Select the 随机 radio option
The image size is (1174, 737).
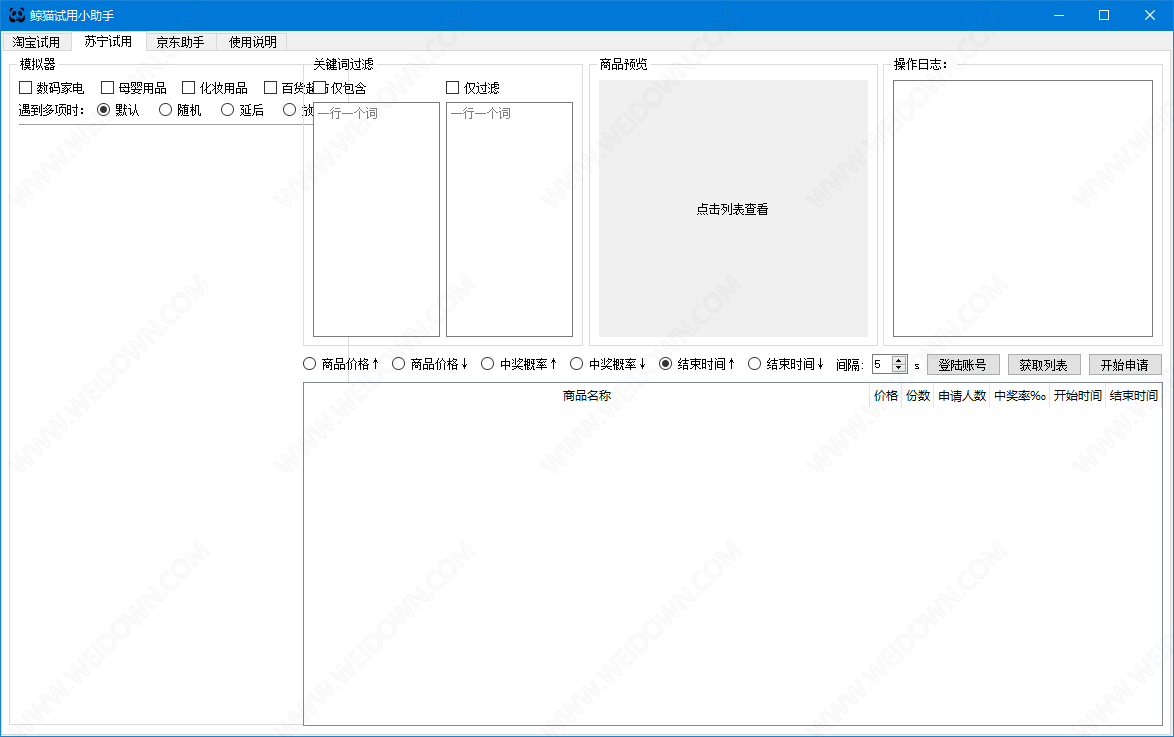pyautogui.click(x=166, y=110)
